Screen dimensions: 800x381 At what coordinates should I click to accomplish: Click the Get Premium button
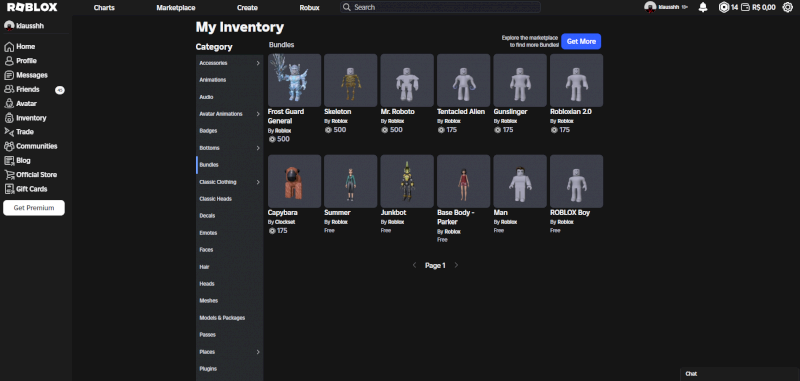(x=34, y=208)
